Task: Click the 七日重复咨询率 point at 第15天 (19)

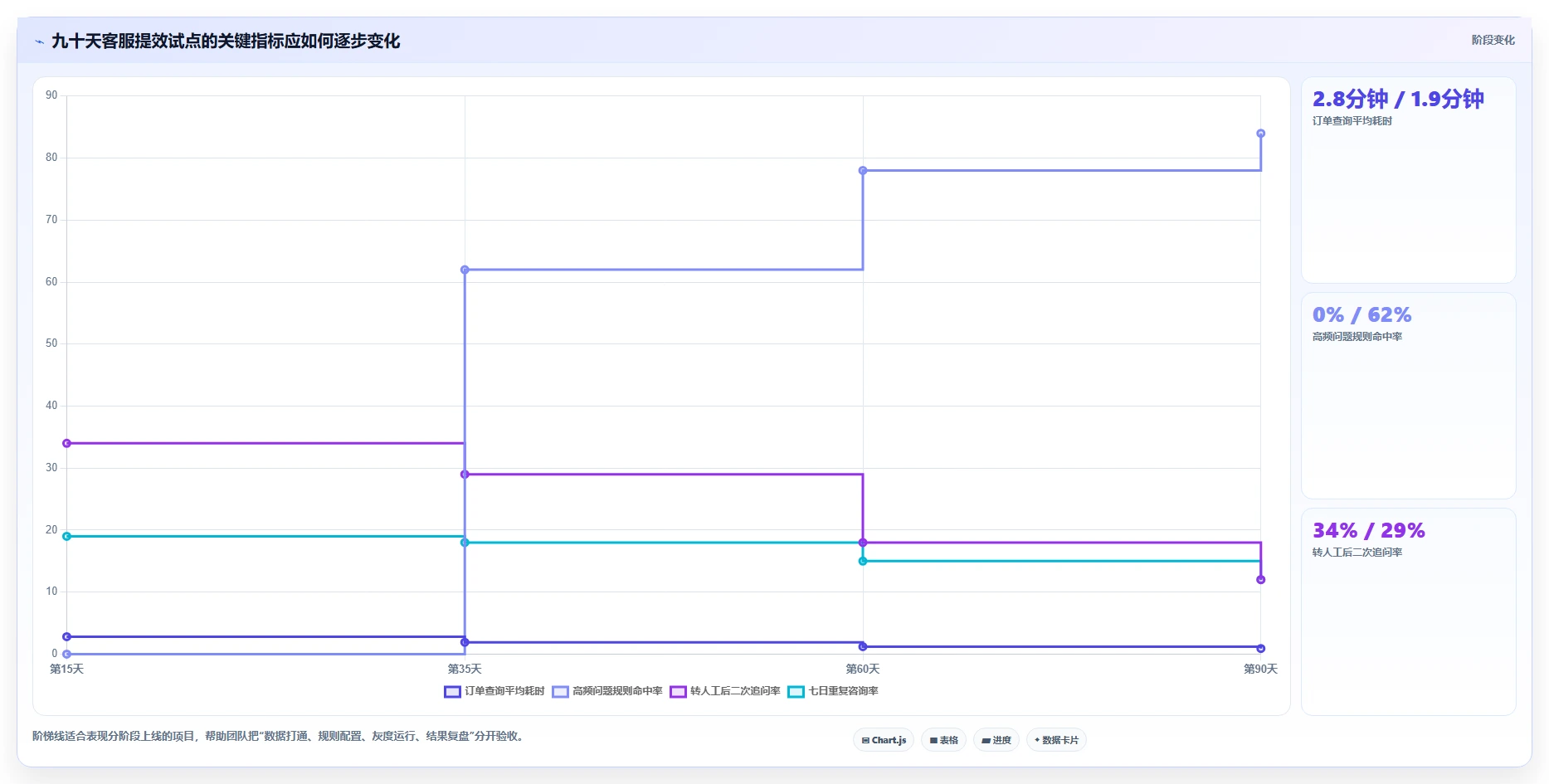Action: [67, 536]
